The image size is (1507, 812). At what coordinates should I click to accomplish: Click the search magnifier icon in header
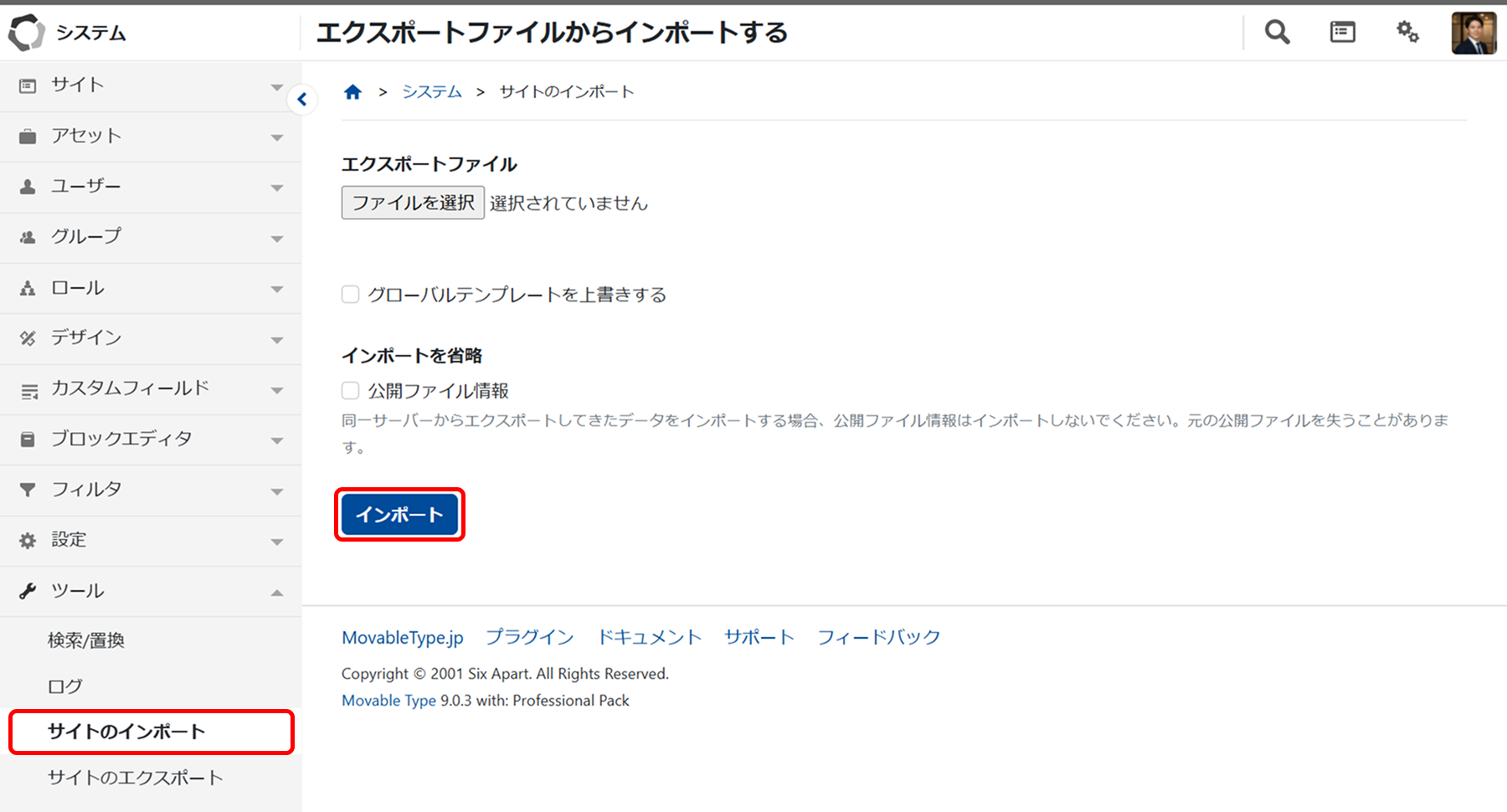click(1277, 33)
